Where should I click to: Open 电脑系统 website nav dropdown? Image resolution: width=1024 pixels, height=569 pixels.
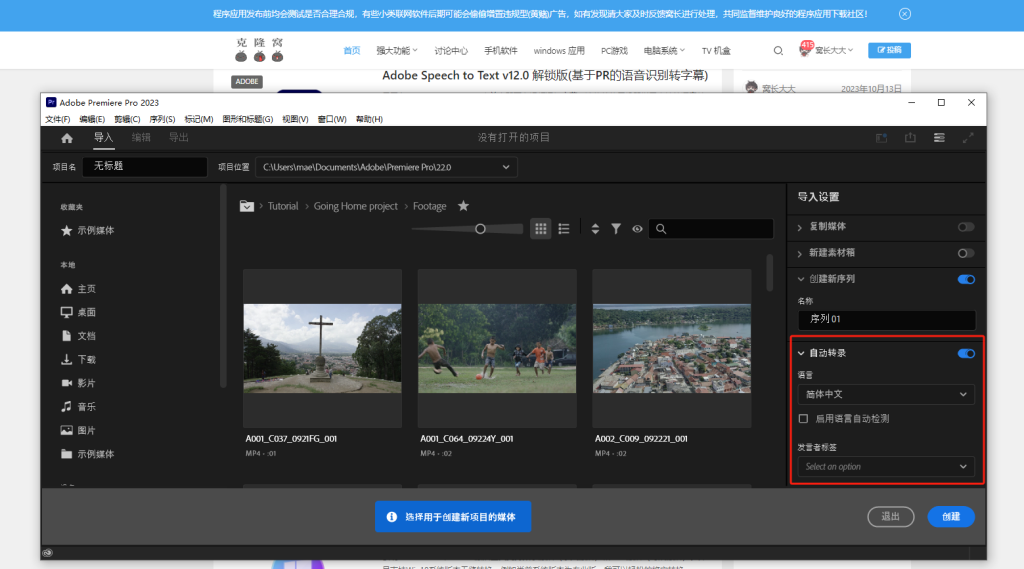pyautogui.click(x=664, y=50)
